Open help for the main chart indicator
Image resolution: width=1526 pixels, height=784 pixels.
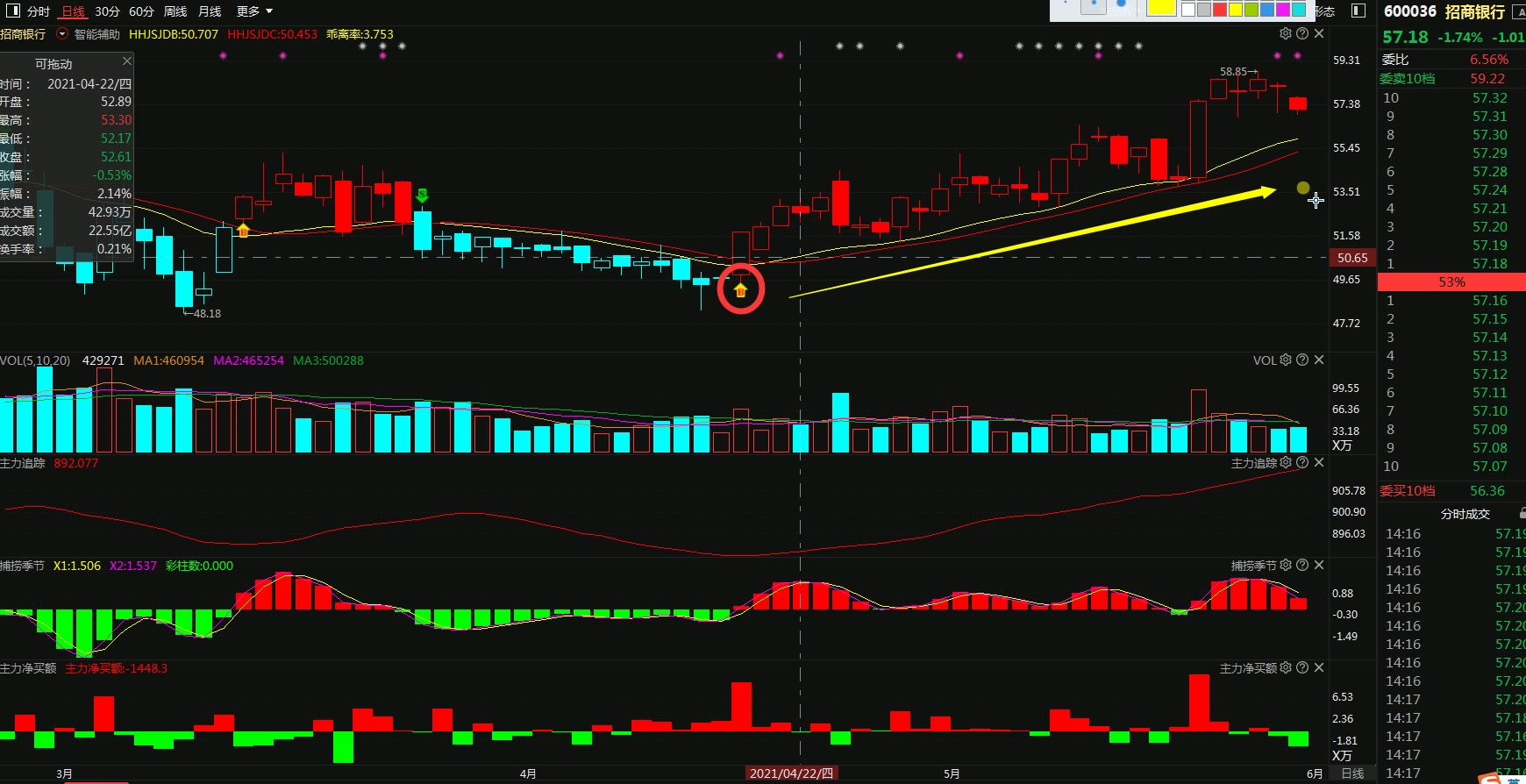click(1302, 33)
